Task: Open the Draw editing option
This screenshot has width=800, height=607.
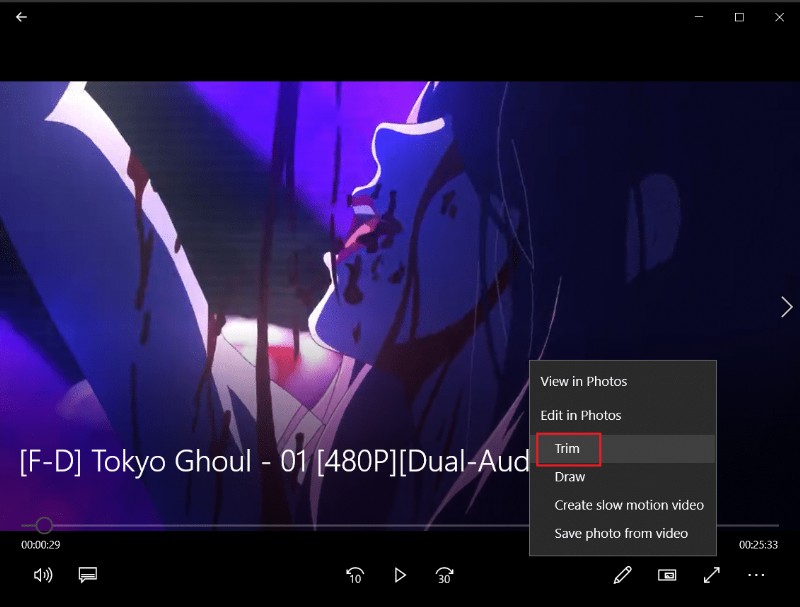Action: (x=568, y=477)
